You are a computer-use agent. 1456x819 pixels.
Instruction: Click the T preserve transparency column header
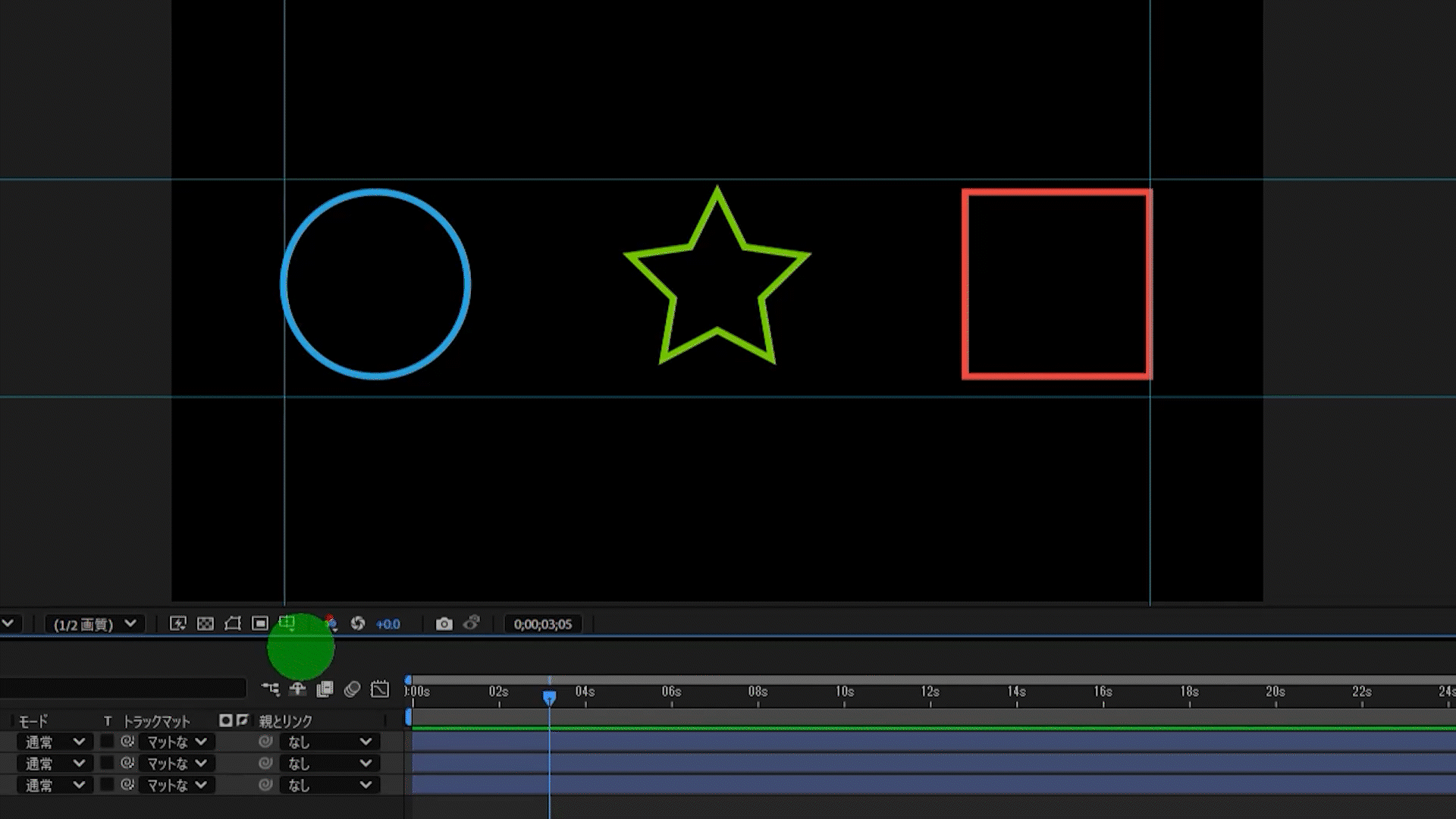click(x=107, y=720)
